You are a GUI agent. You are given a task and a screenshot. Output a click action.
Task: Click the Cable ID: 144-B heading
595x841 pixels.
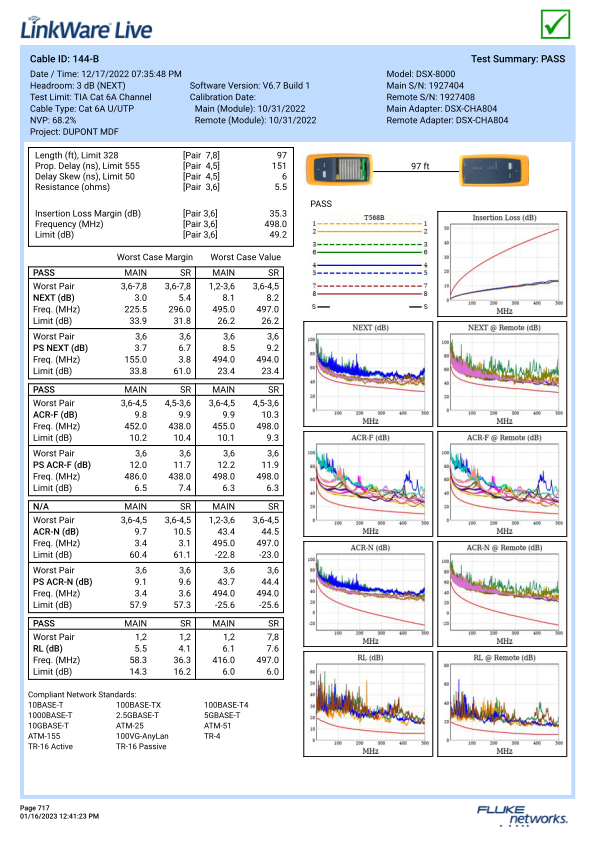click(64, 59)
